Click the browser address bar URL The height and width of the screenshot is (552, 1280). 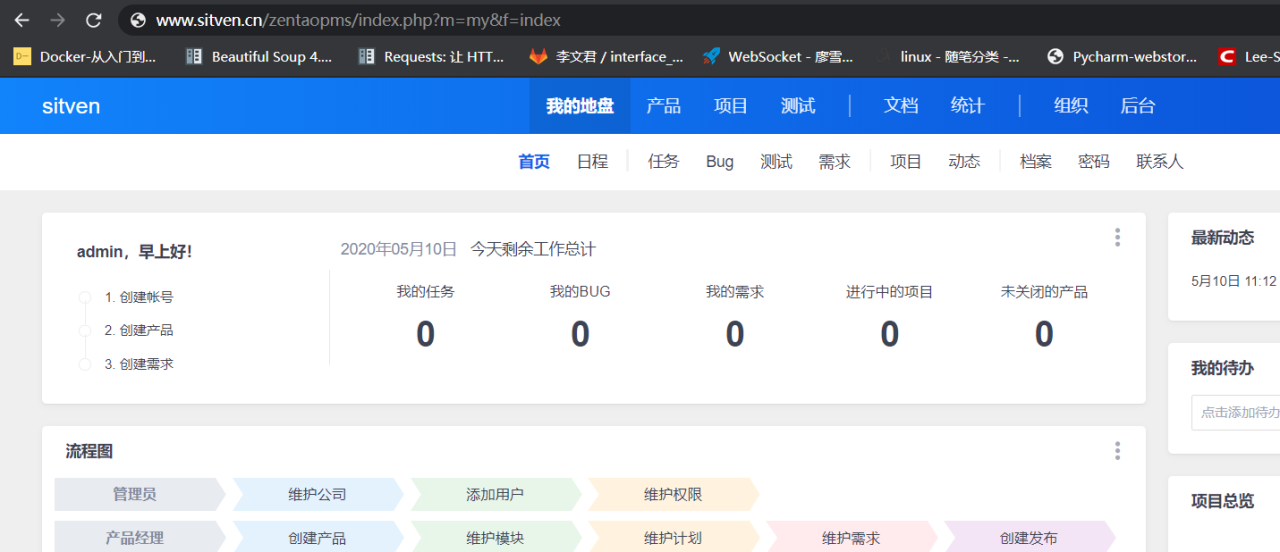(x=358, y=20)
